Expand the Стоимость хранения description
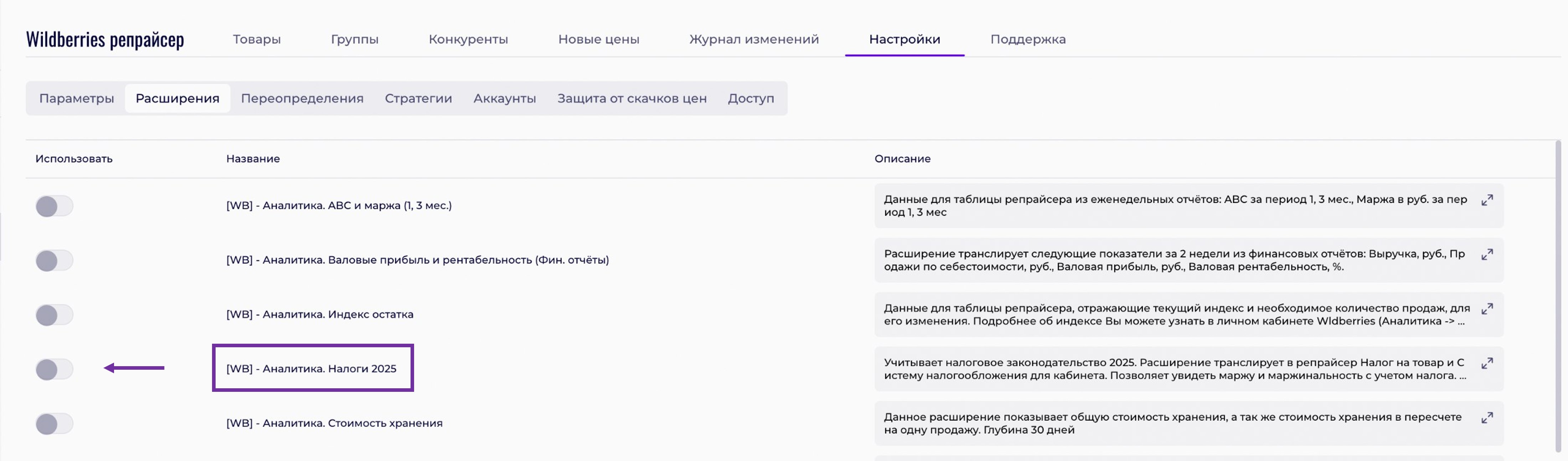The image size is (1568, 461). tap(1486, 418)
